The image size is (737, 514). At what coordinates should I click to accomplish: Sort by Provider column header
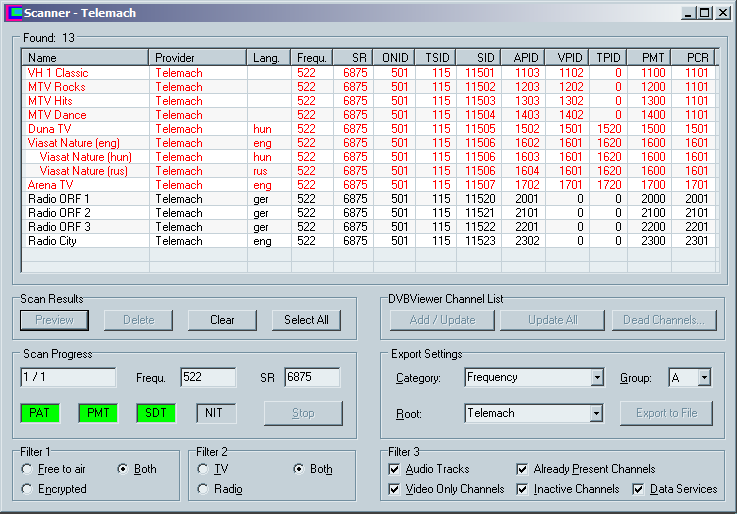pyautogui.click(x=197, y=58)
